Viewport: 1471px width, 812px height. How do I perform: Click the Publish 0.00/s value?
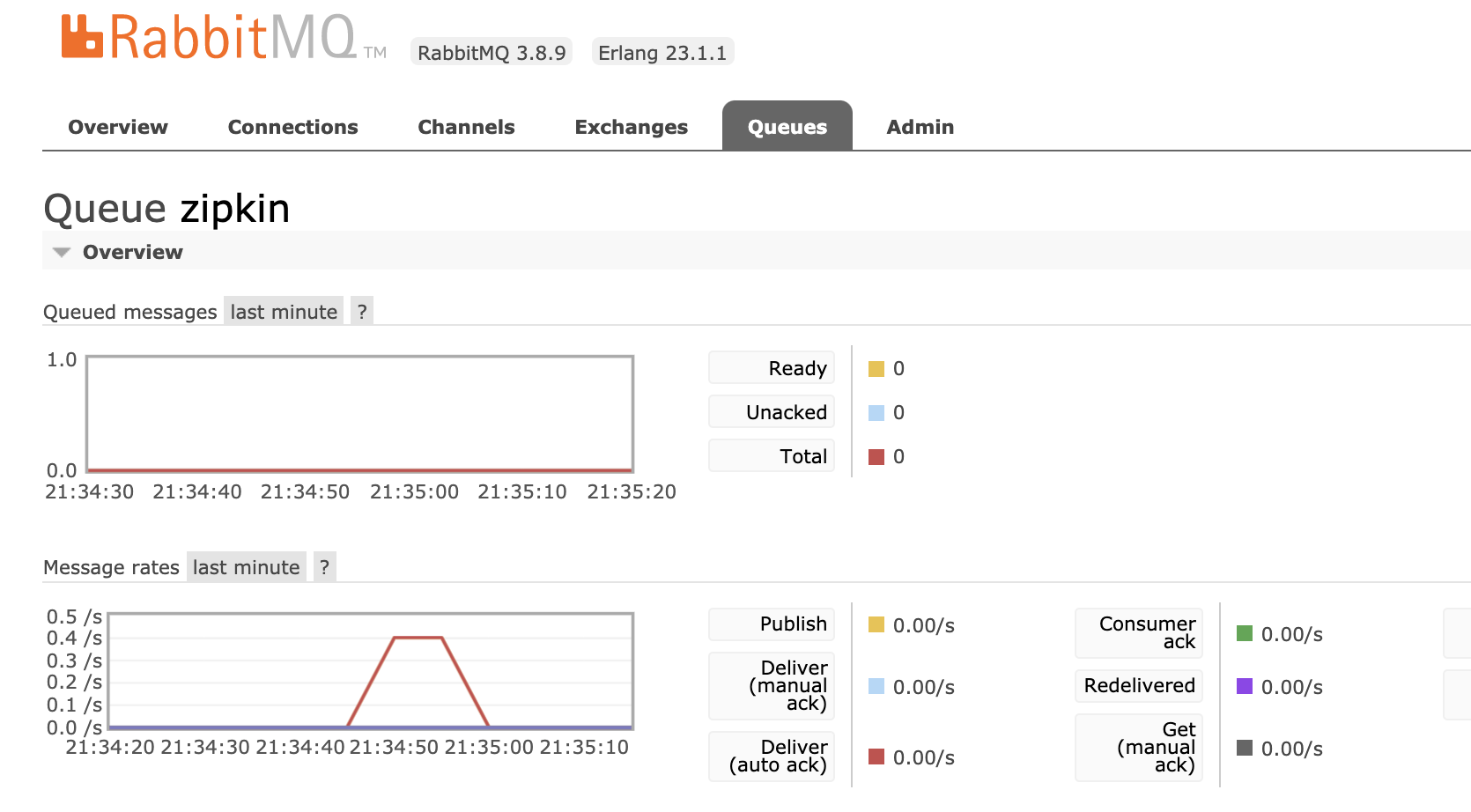(x=924, y=625)
